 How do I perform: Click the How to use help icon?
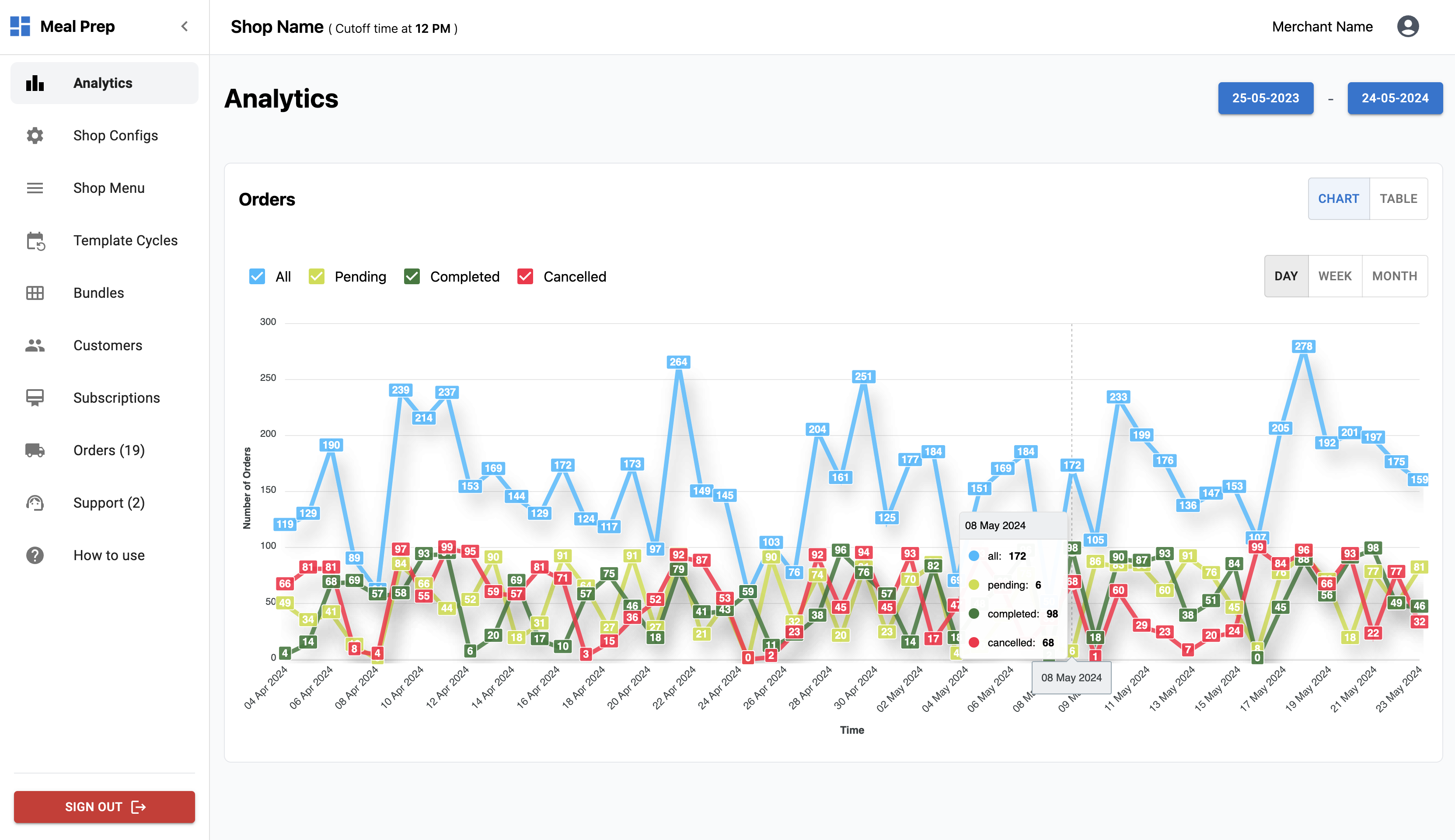[35, 556]
